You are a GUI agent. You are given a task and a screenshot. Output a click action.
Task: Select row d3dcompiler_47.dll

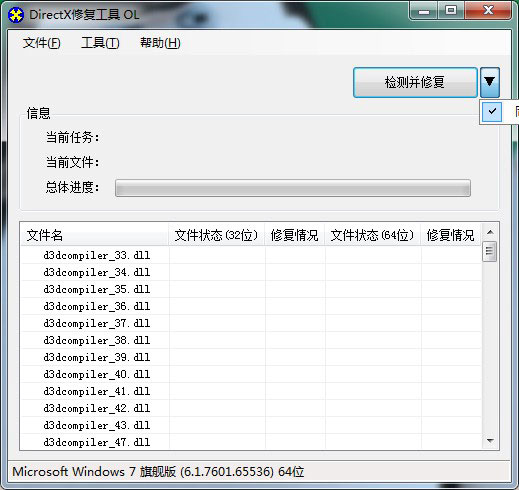point(251,442)
